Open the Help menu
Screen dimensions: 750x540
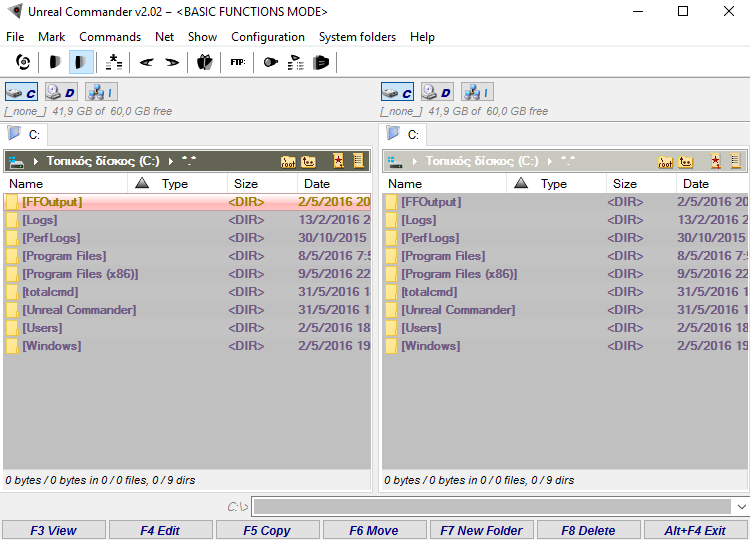422,37
